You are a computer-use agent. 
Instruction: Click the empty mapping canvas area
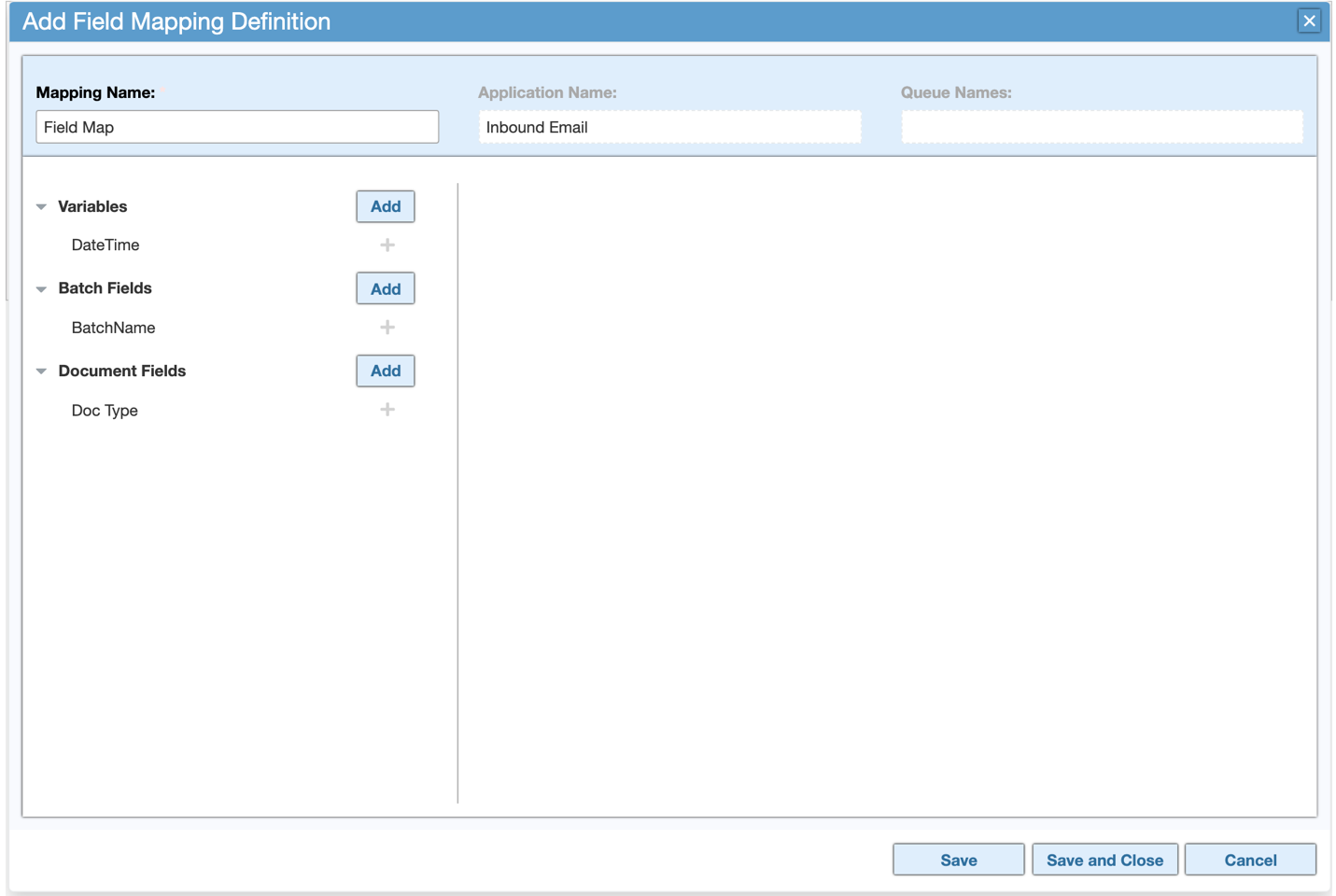[887, 485]
